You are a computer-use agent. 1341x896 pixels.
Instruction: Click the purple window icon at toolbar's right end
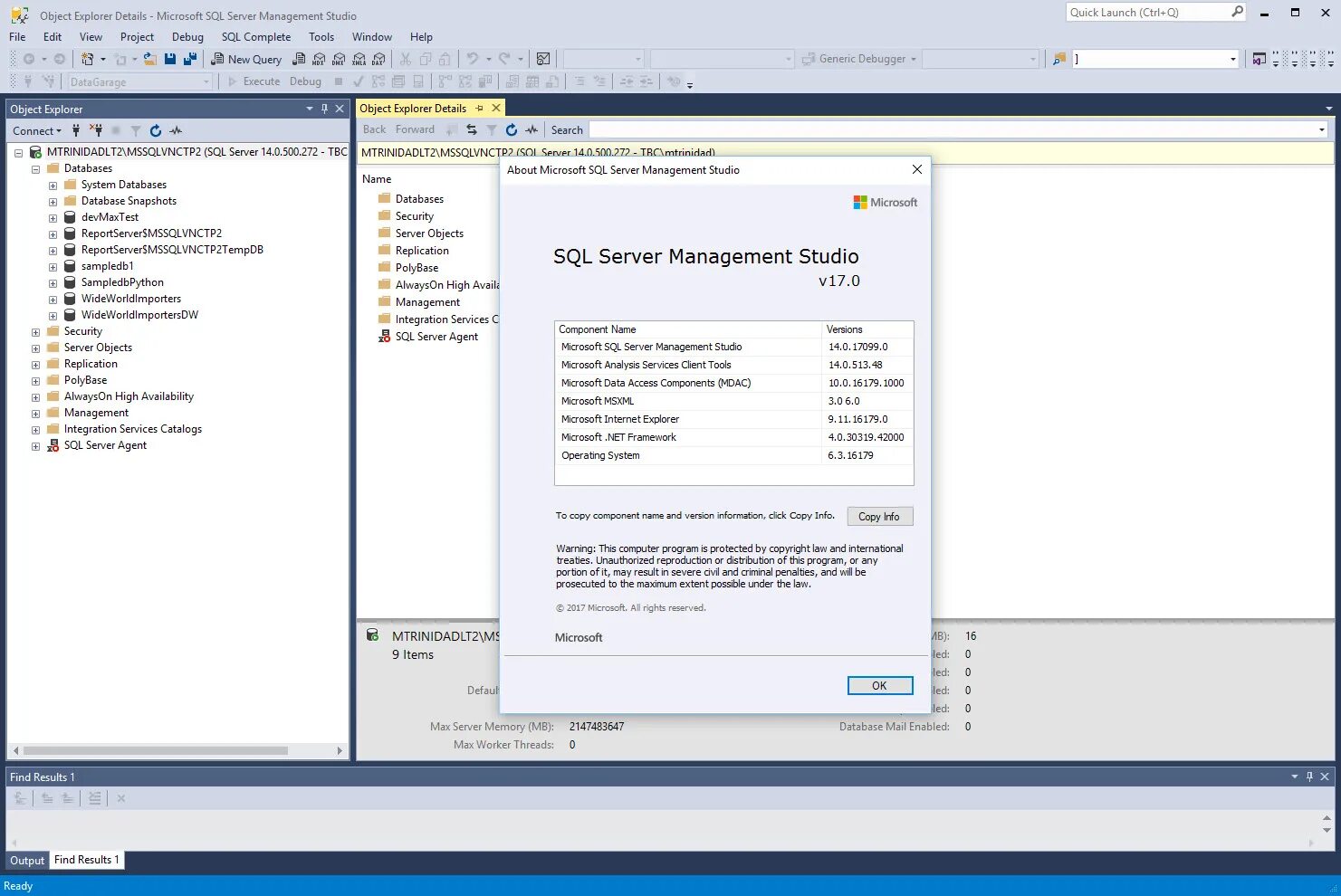(x=1260, y=59)
